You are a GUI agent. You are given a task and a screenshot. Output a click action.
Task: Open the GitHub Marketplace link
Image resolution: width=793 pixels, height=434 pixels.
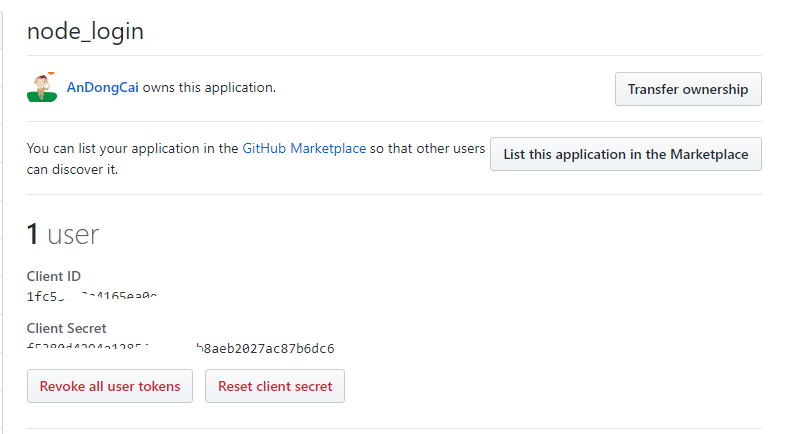pyautogui.click(x=304, y=148)
